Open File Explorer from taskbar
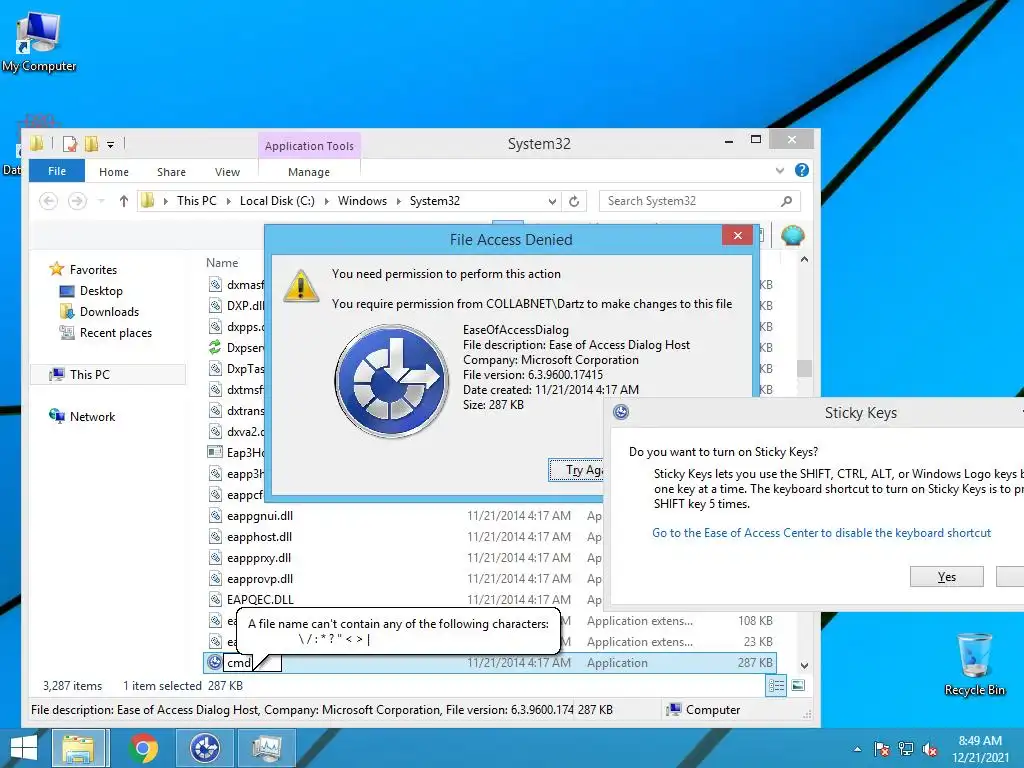Viewport: 1024px width, 768px height. coord(78,748)
